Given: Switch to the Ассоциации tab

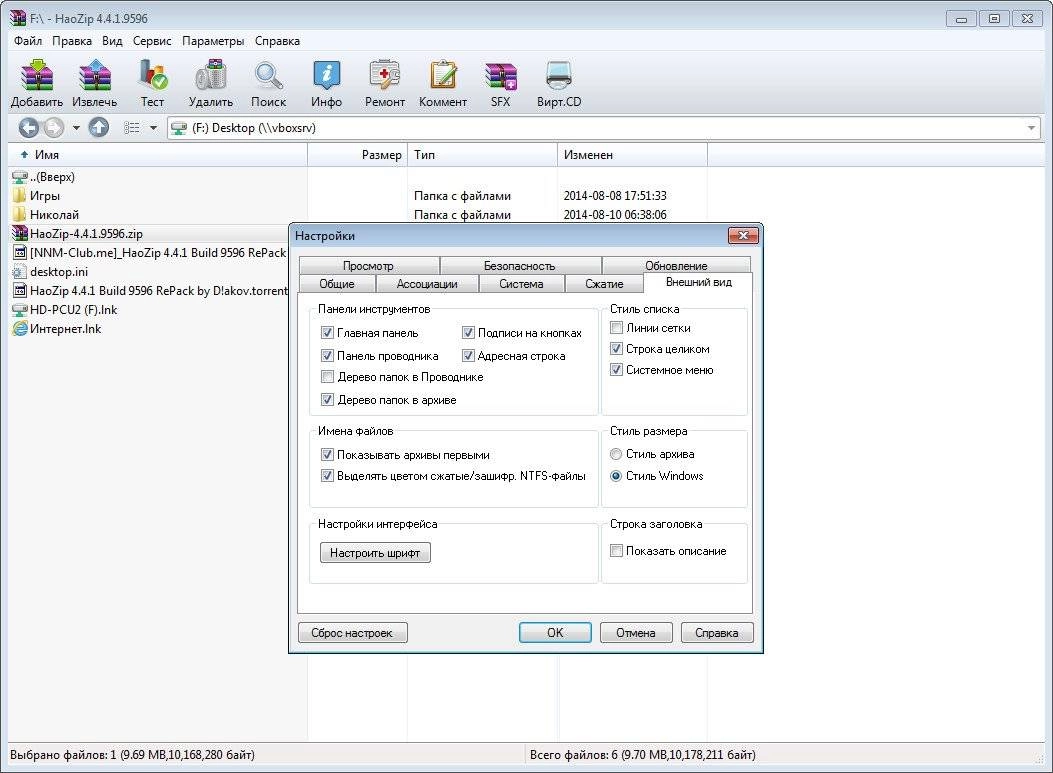Looking at the screenshot, I should pyautogui.click(x=426, y=283).
